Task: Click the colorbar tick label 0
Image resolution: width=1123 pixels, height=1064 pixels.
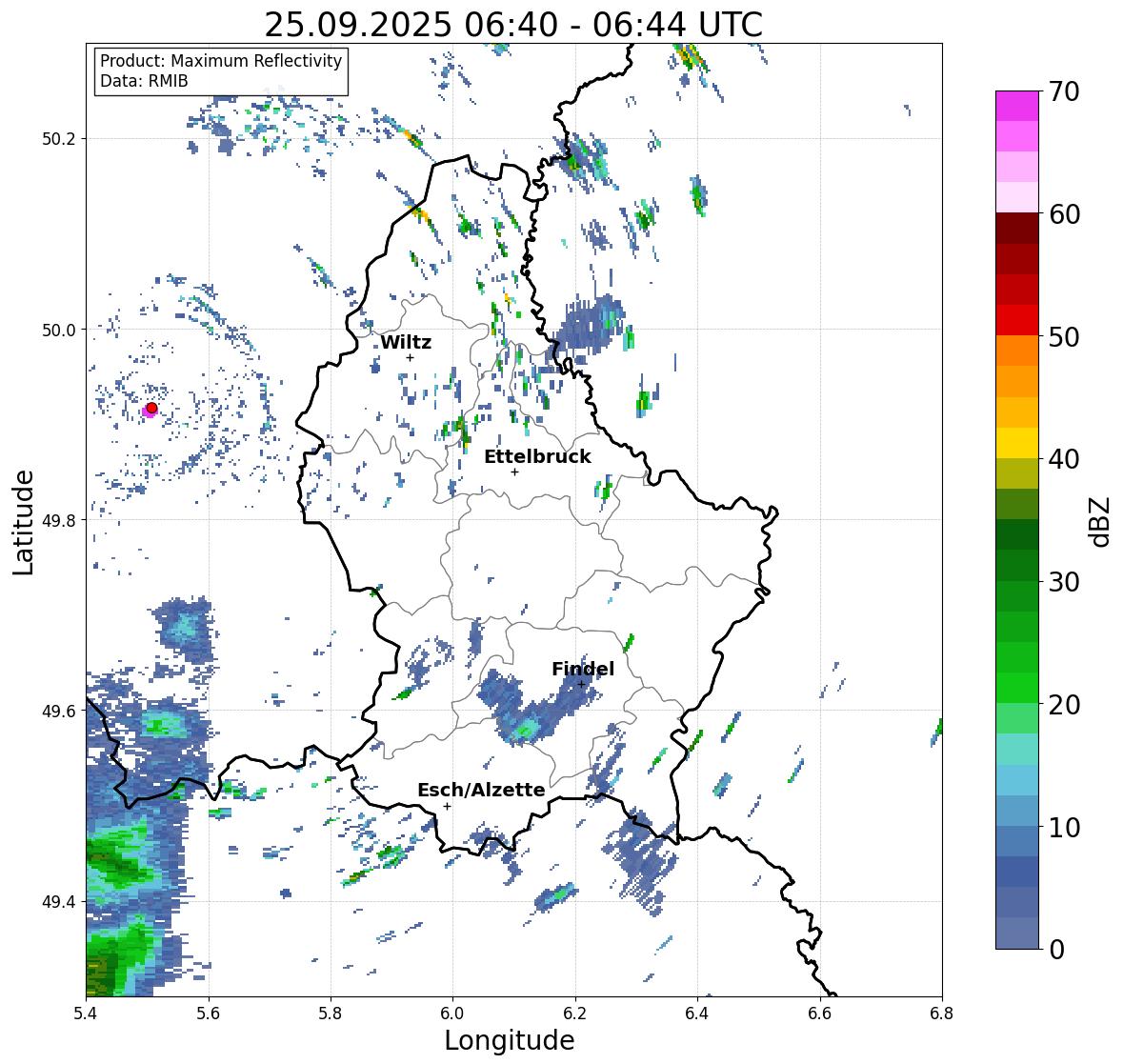Action: [1056, 950]
